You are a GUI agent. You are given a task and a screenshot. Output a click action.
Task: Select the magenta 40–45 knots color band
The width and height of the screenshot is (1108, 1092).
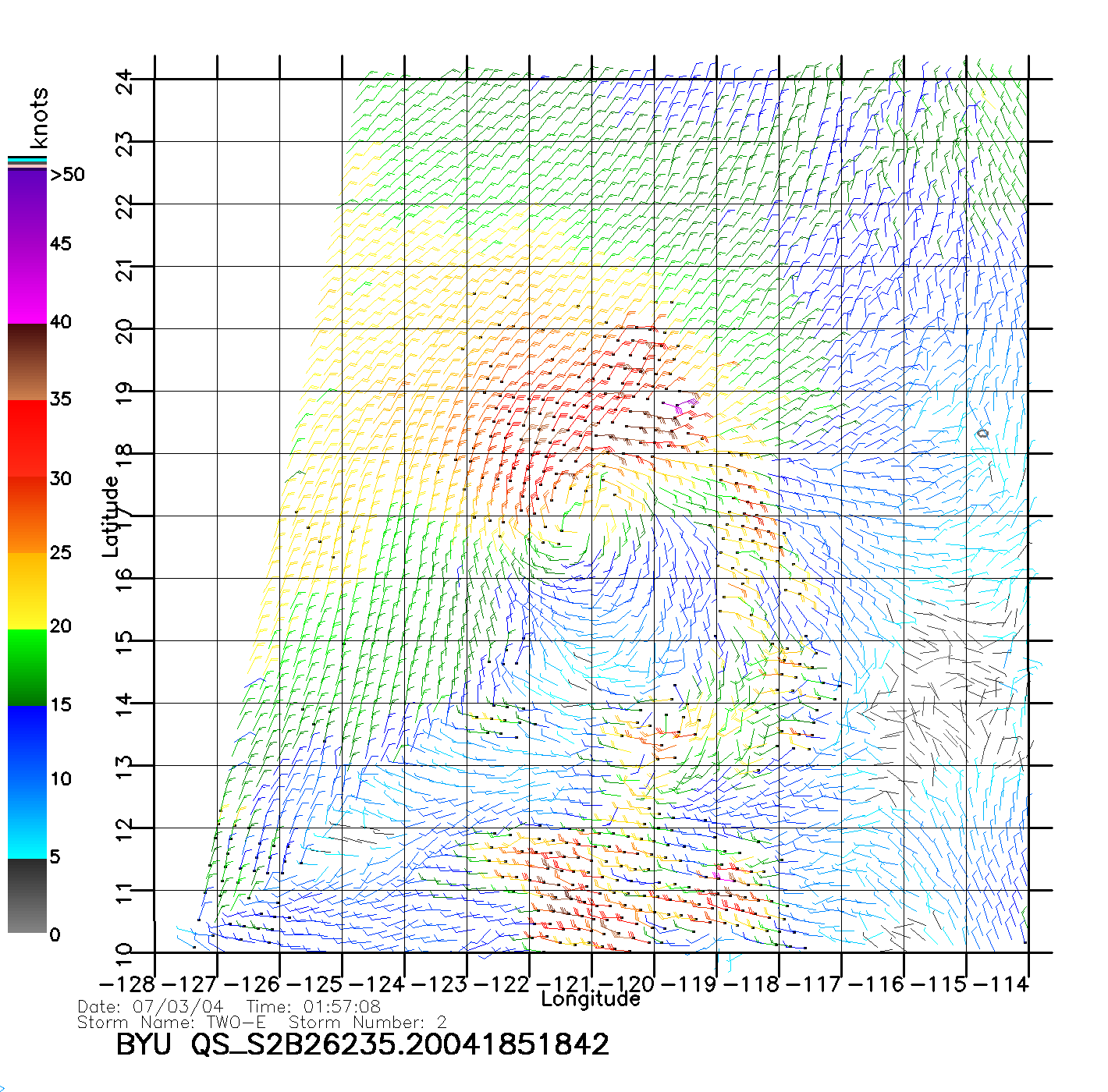tap(27, 285)
